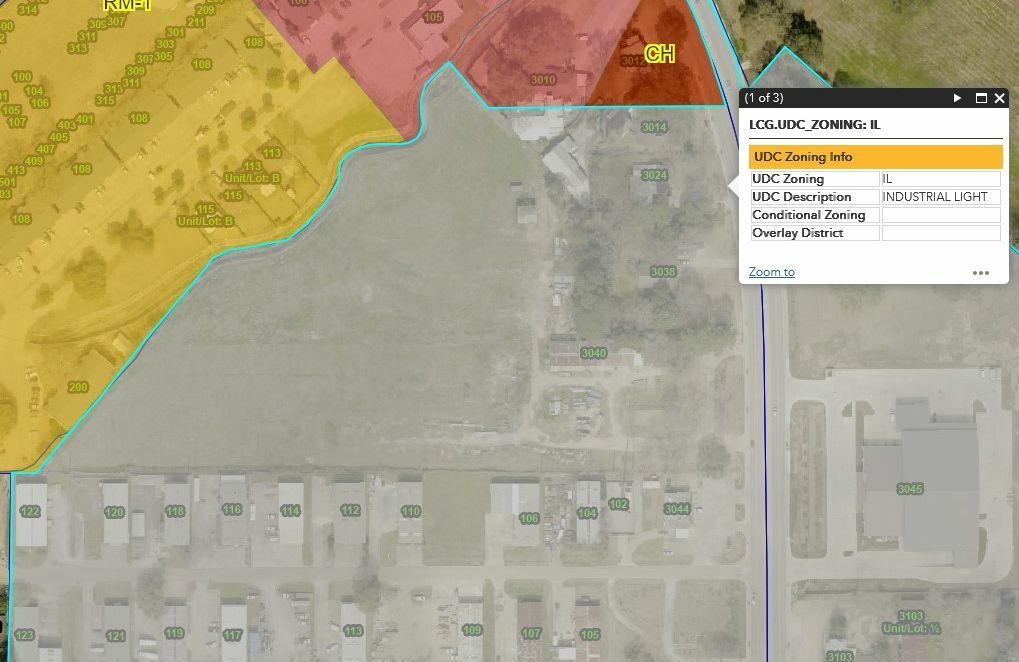Select address marker 200 in yellow zone

(78, 387)
